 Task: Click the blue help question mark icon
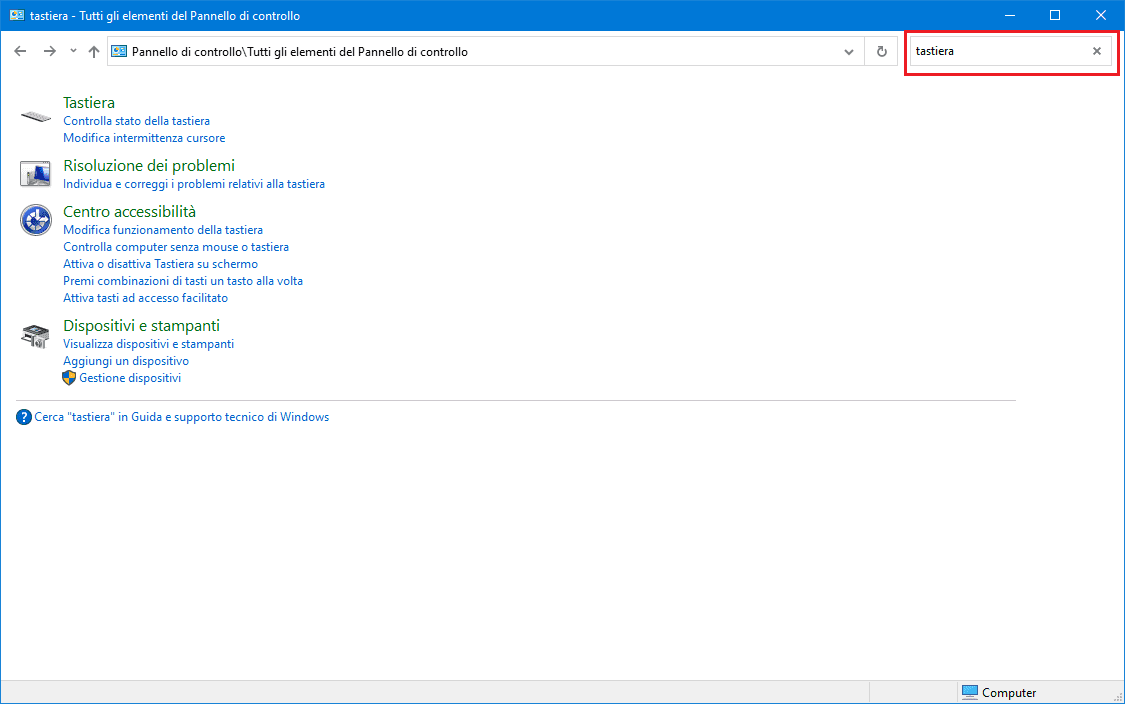[x=24, y=417]
